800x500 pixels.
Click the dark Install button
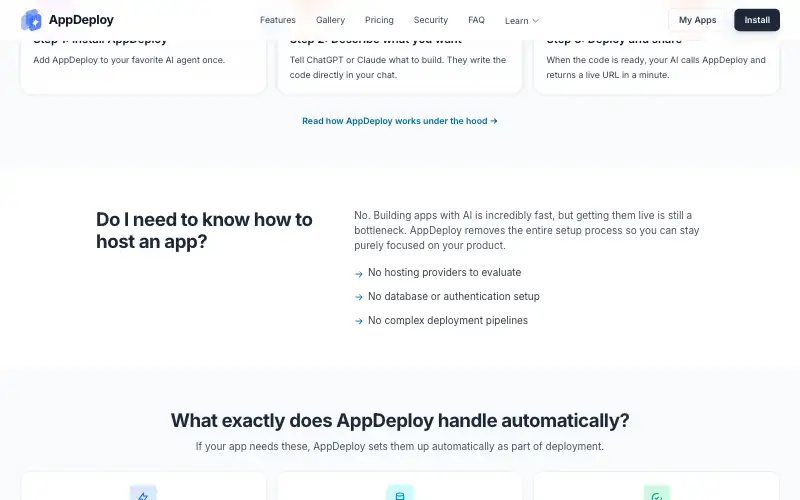pos(757,20)
